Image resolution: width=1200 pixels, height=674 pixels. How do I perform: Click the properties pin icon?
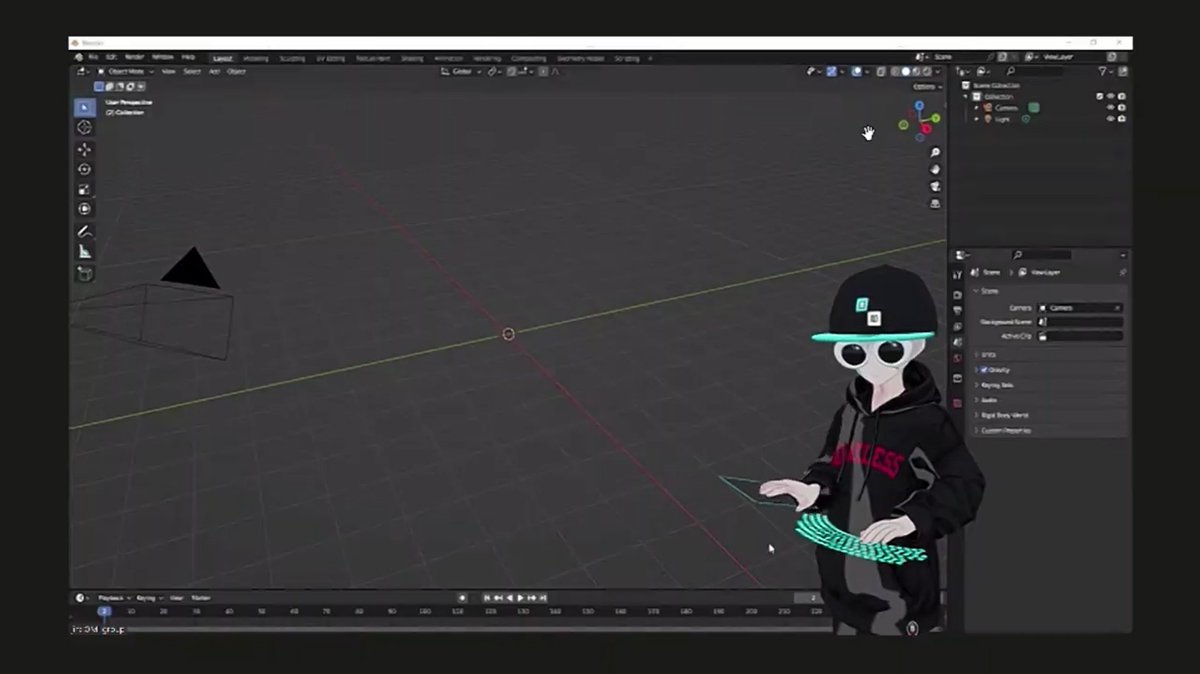pos(1122,272)
